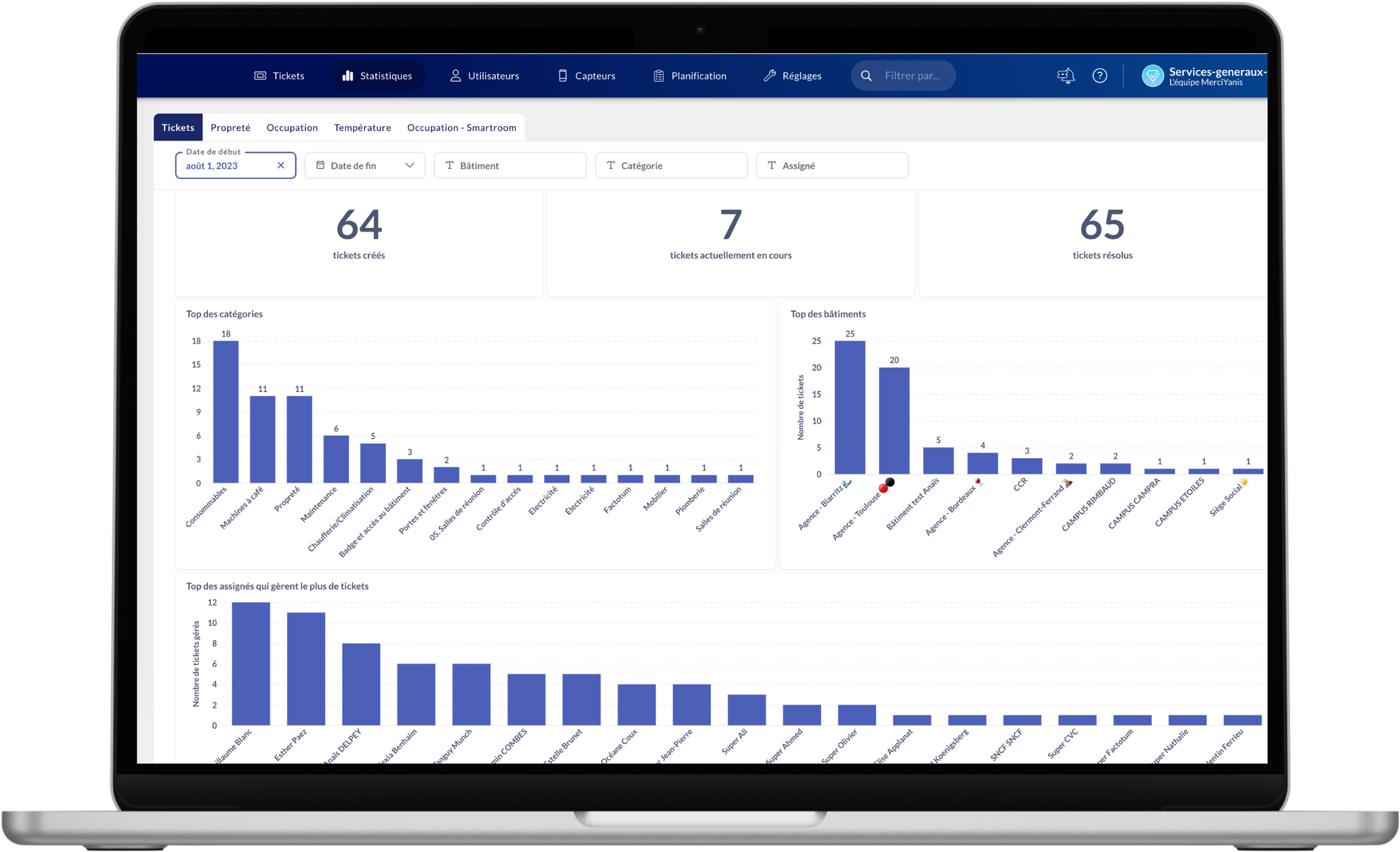Open the help question mark icon
Viewport: 1400px width, 852px height.
pyautogui.click(x=1100, y=76)
